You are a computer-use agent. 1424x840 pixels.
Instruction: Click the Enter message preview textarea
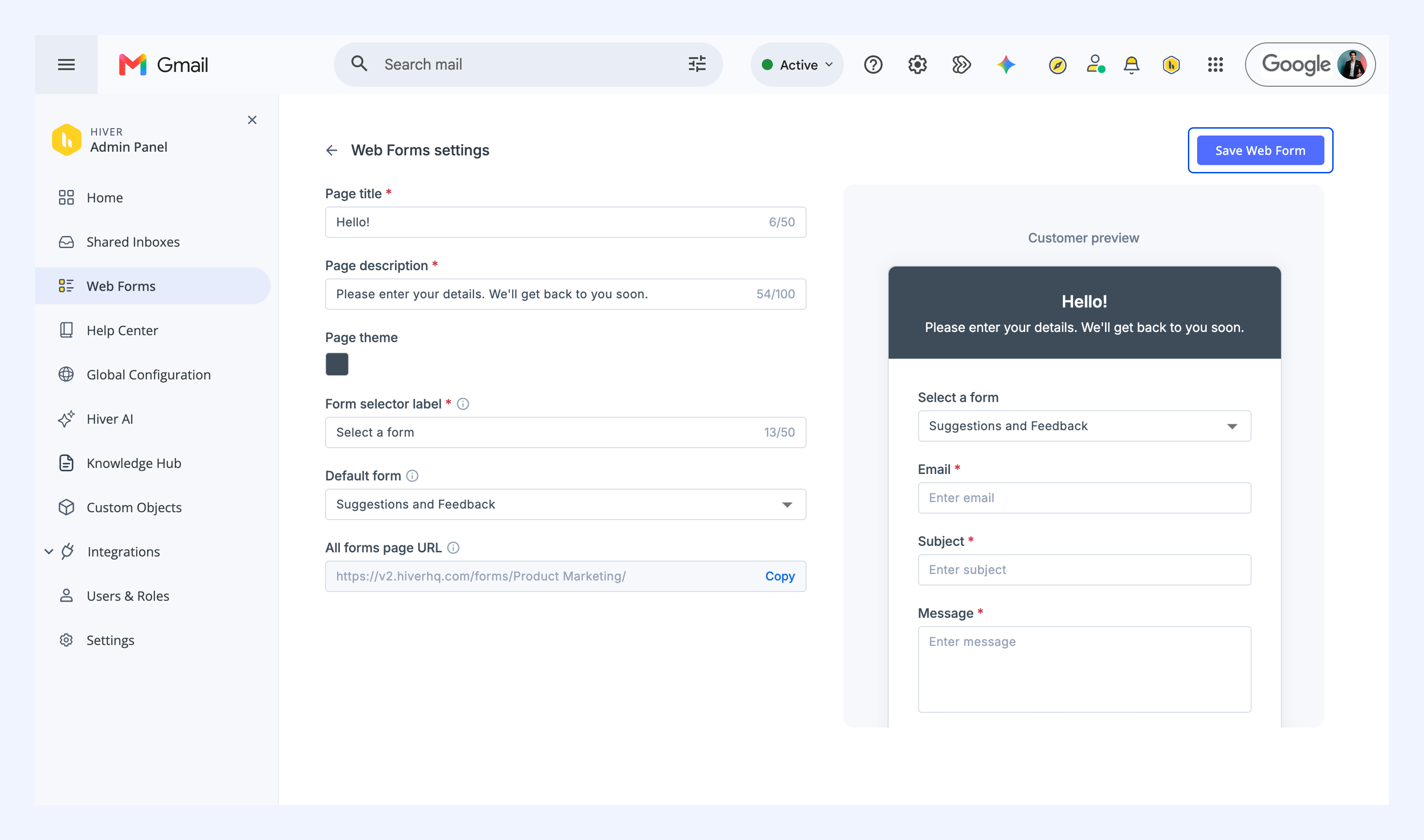pos(1084,669)
